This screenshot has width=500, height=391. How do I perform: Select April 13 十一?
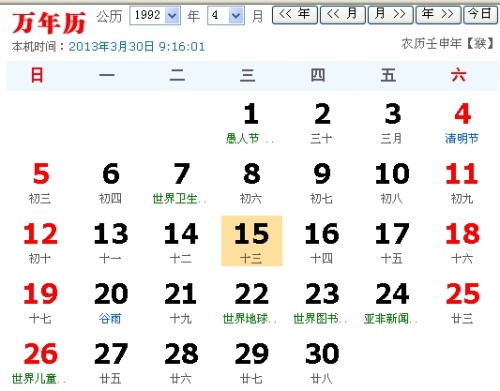[x=111, y=243]
